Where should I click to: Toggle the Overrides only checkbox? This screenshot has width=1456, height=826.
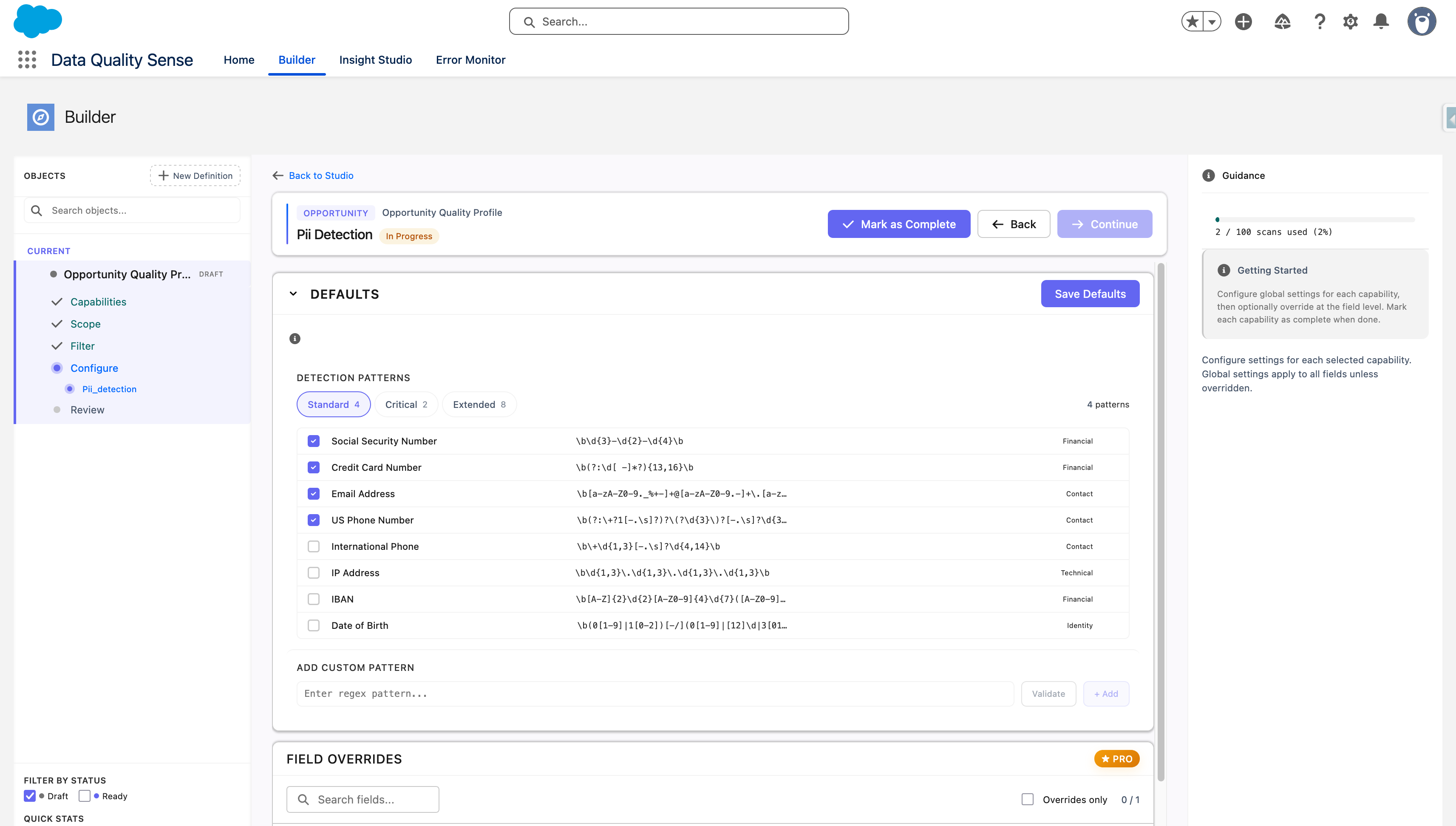1028,799
